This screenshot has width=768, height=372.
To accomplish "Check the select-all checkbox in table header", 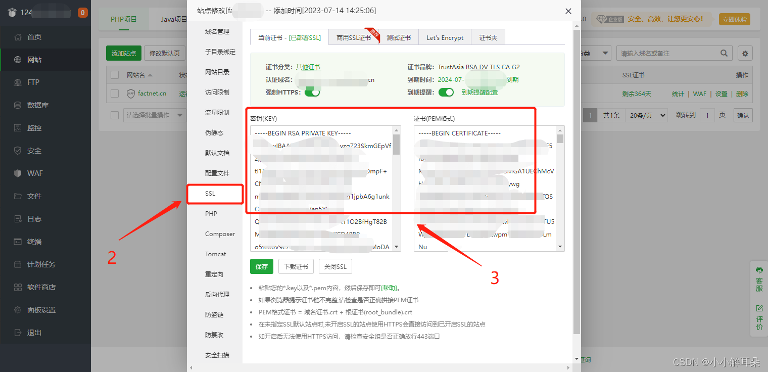I will (115, 75).
